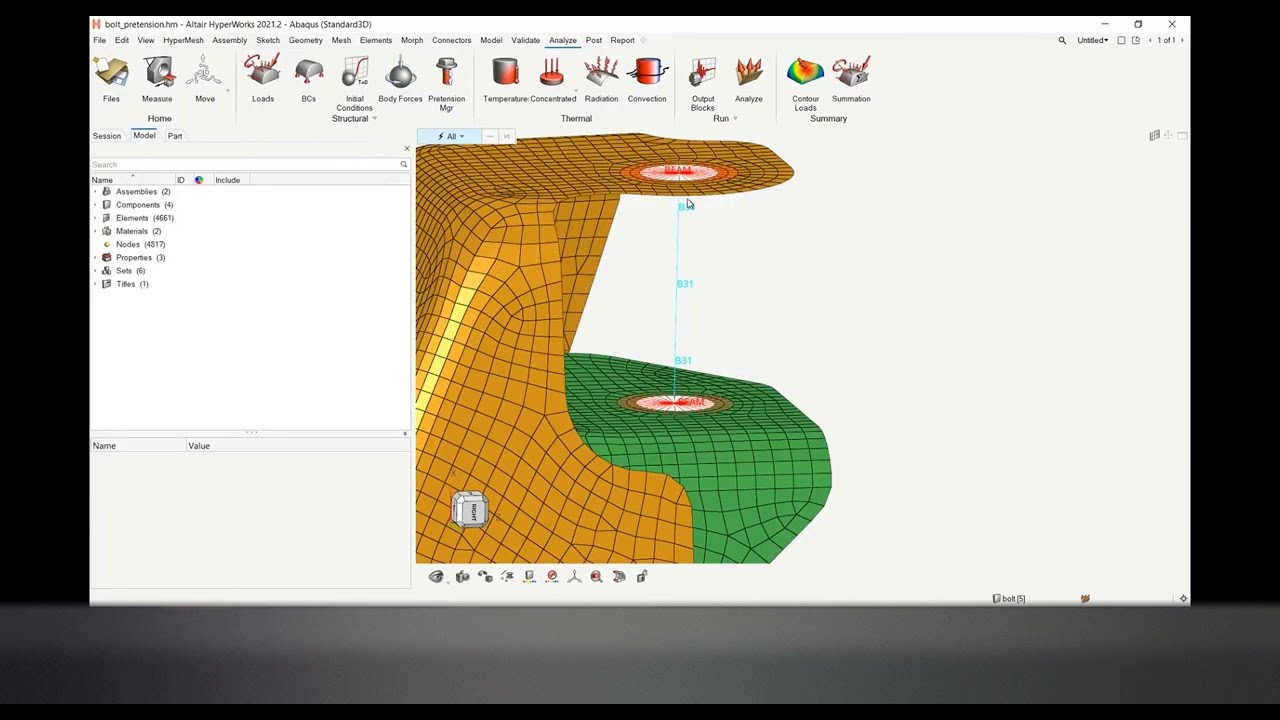The height and width of the screenshot is (720, 1280).
Task: Open the Body Forces tool
Action: tap(400, 80)
